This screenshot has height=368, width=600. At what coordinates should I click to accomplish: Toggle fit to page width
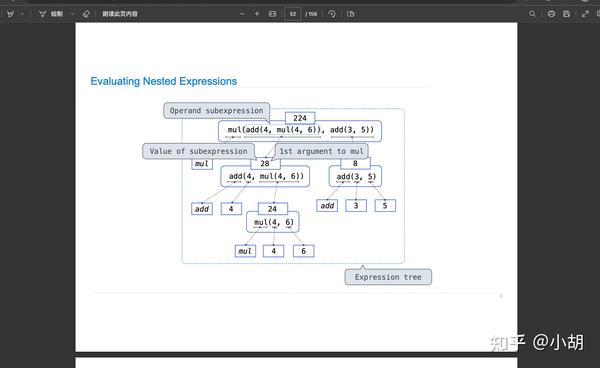[272, 14]
